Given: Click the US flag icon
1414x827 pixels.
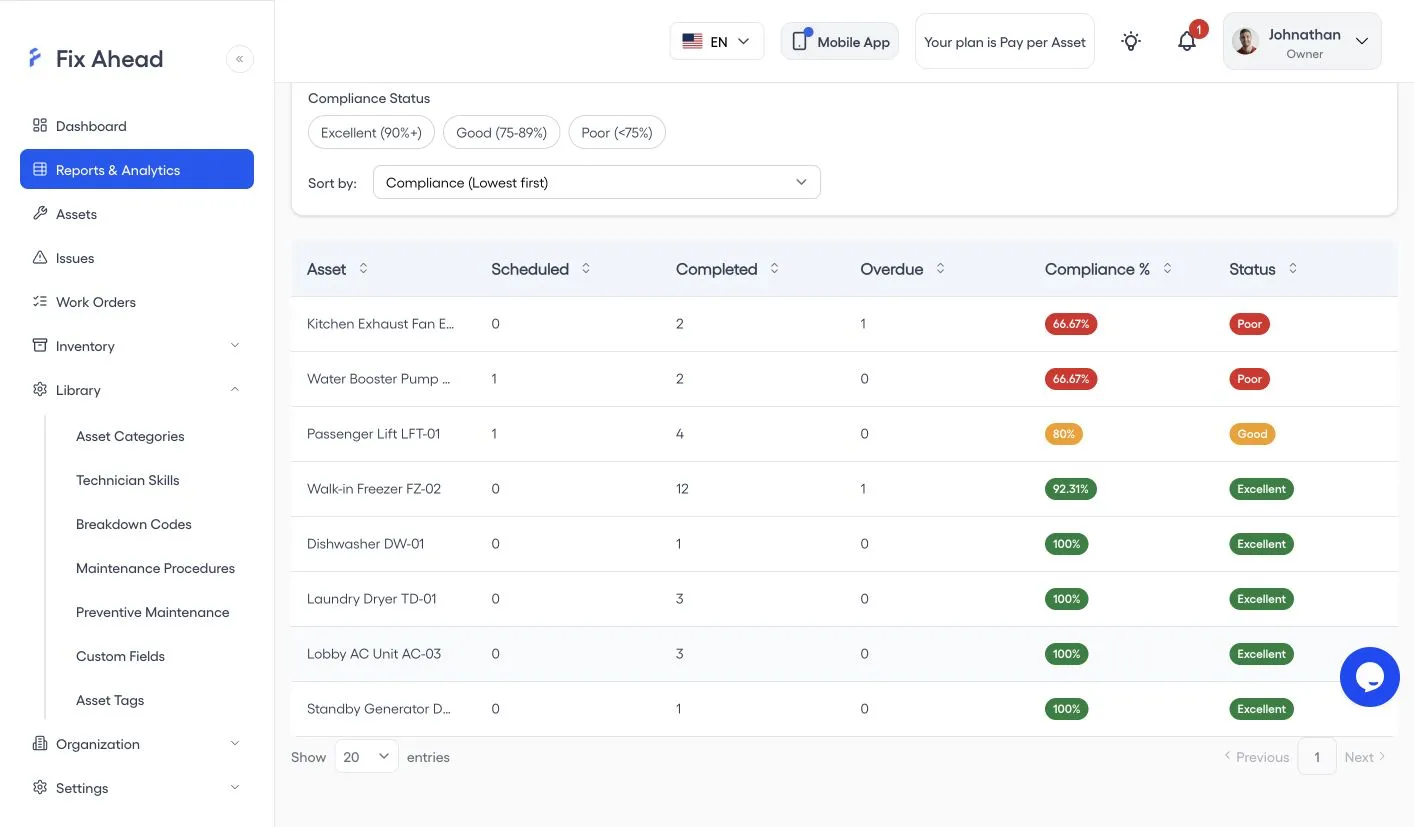Looking at the screenshot, I should point(692,42).
